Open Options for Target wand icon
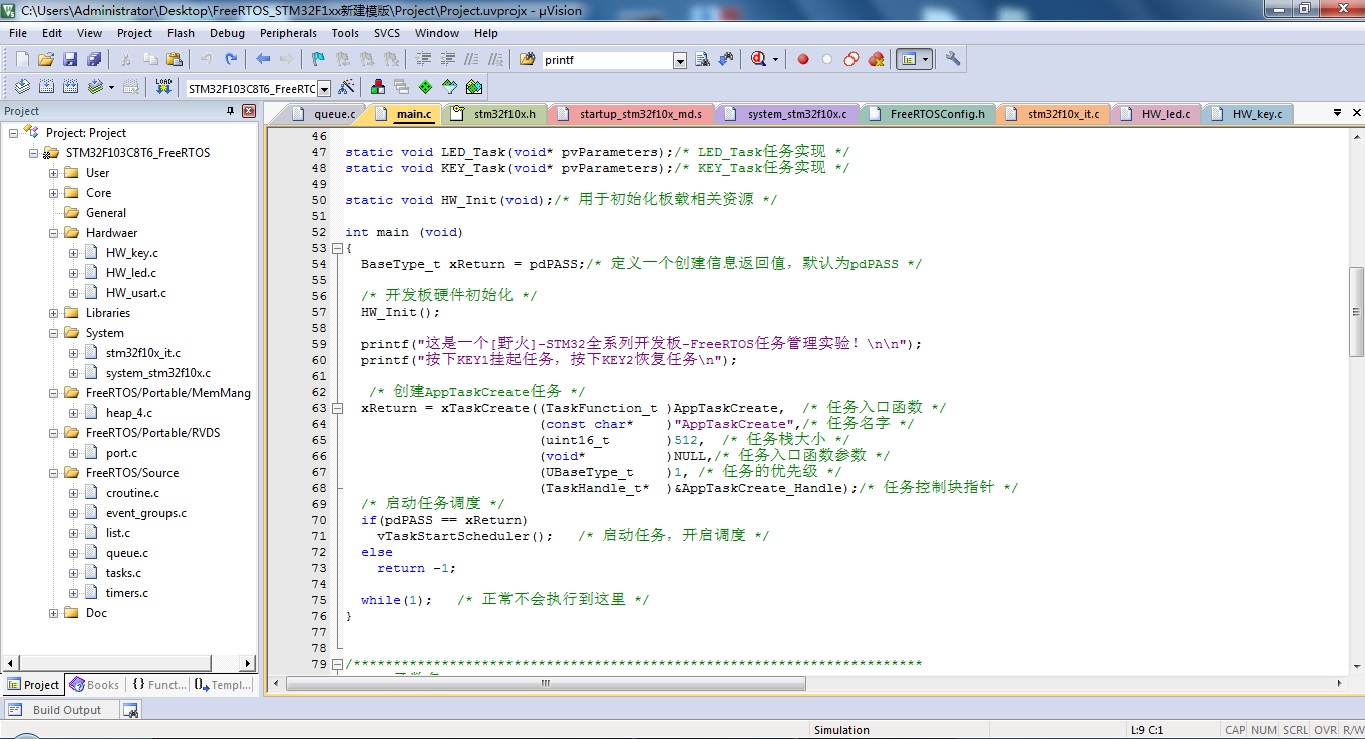The height and width of the screenshot is (739, 1365). [346, 87]
